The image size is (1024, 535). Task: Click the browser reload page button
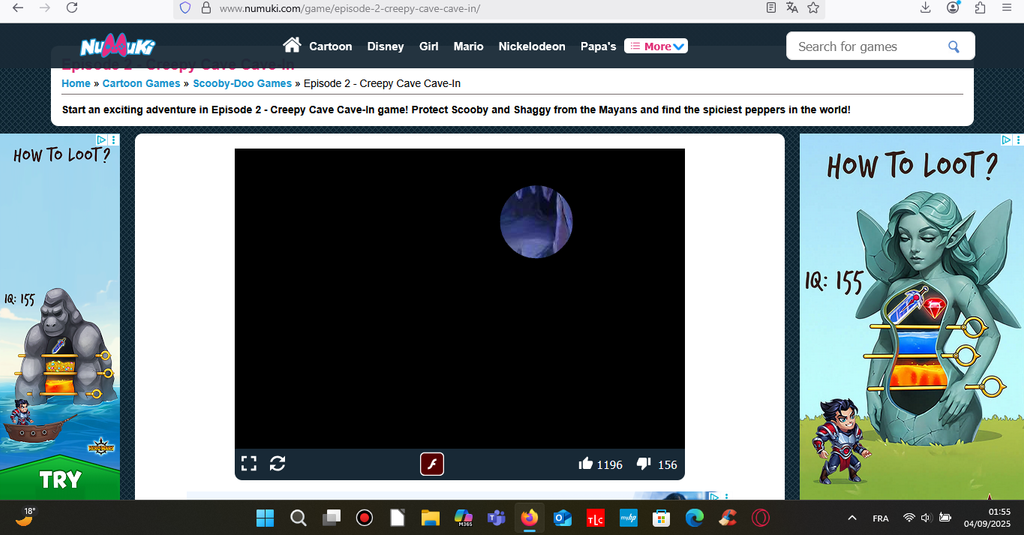click(72, 8)
